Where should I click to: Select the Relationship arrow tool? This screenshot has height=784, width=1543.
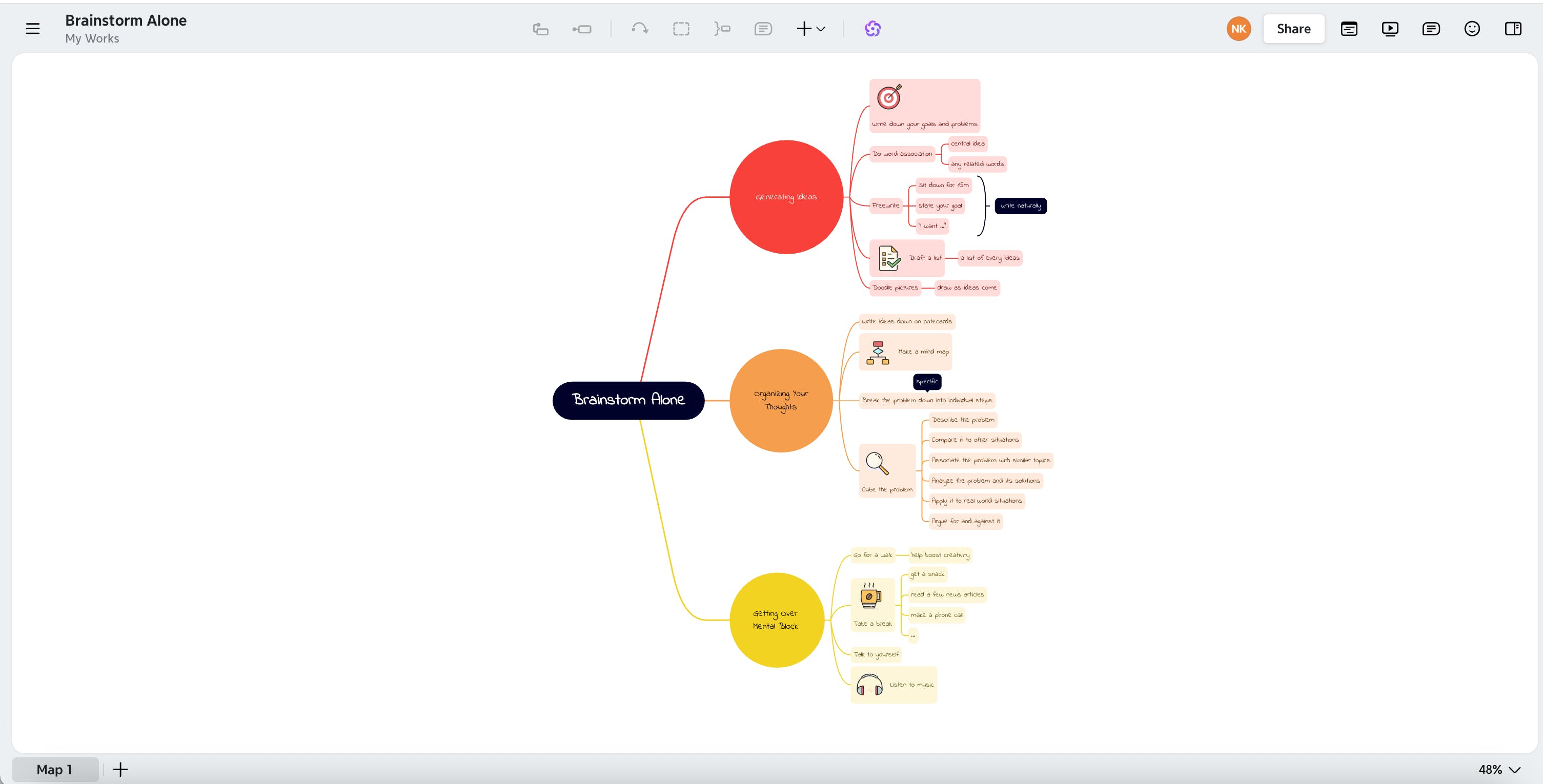[x=640, y=29]
